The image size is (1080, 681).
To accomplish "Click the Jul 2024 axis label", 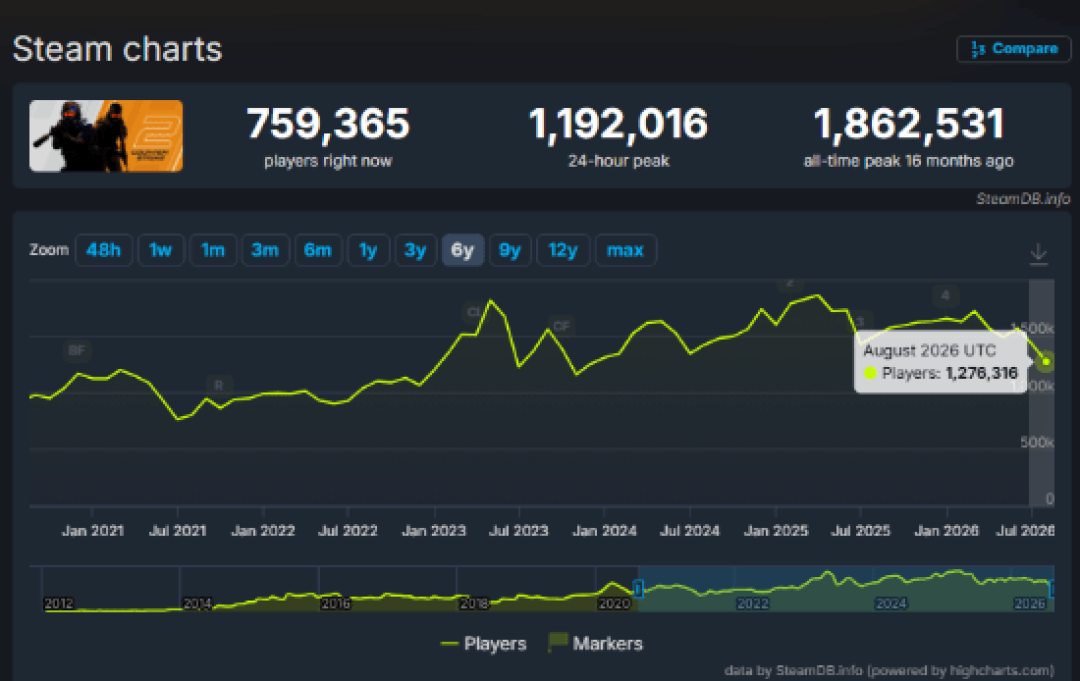I will (x=689, y=531).
